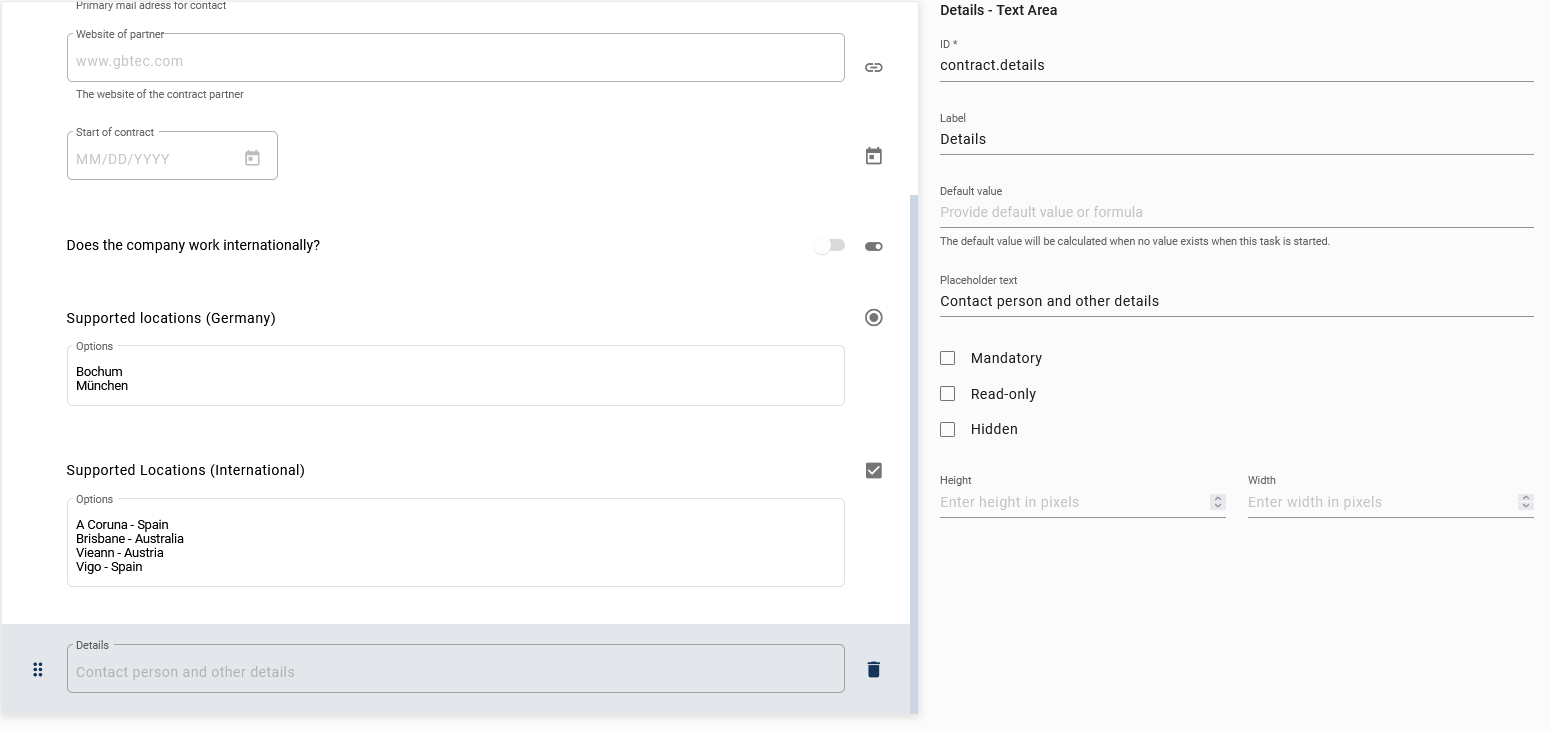Check the Read-only option
This screenshot has width=1551, height=732.
click(x=947, y=393)
